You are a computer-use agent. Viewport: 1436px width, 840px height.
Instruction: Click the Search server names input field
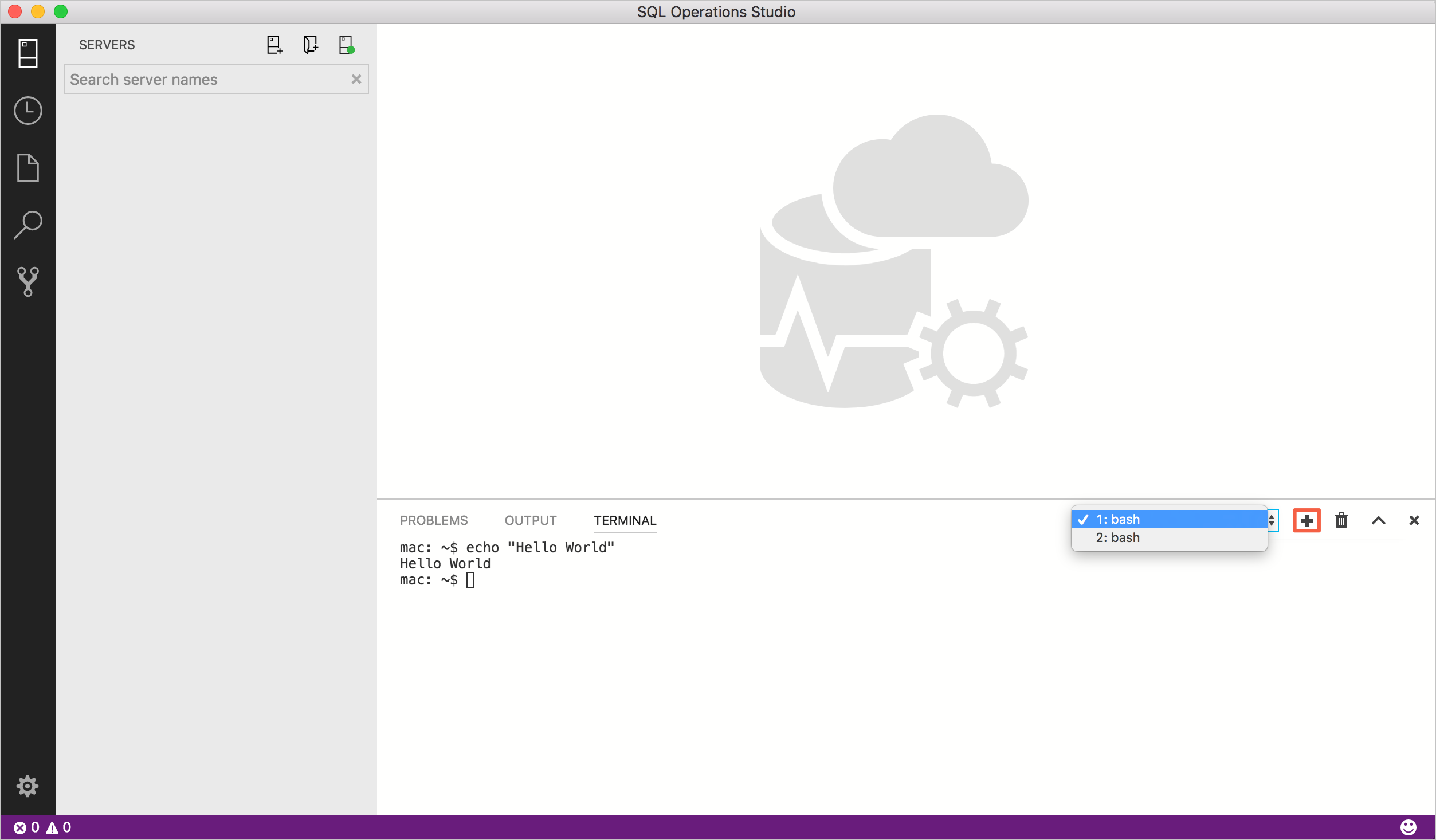coord(214,79)
